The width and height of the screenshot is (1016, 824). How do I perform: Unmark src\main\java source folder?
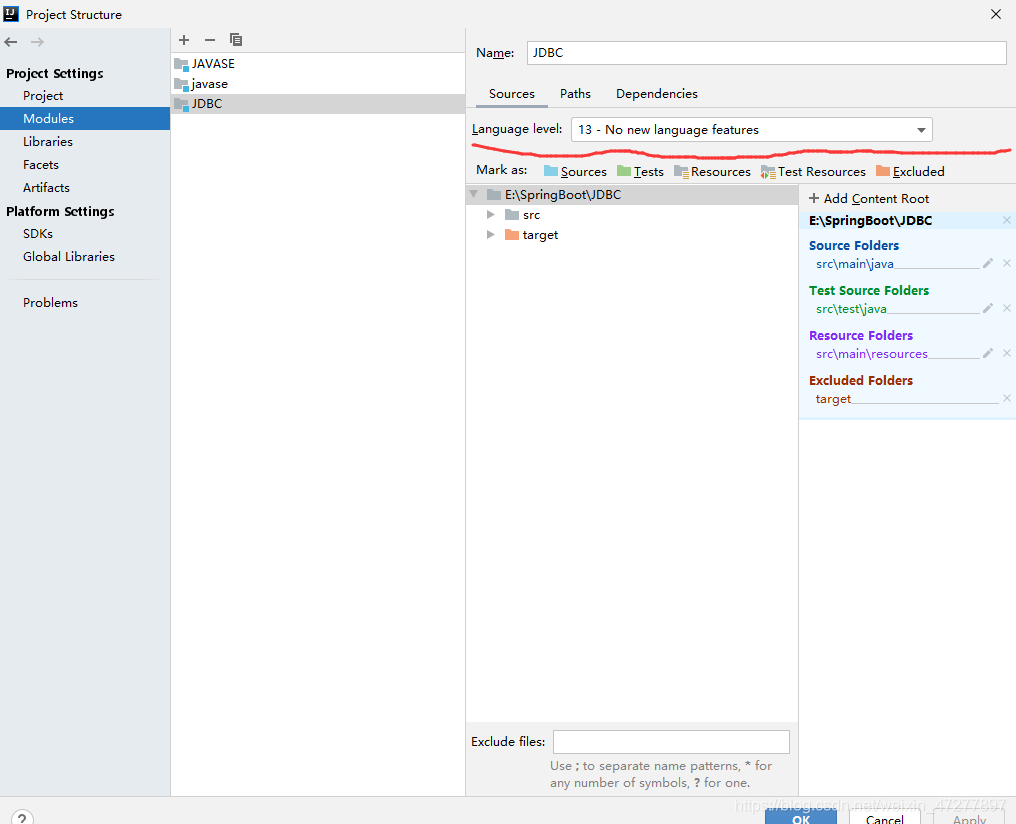(x=1006, y=263)
